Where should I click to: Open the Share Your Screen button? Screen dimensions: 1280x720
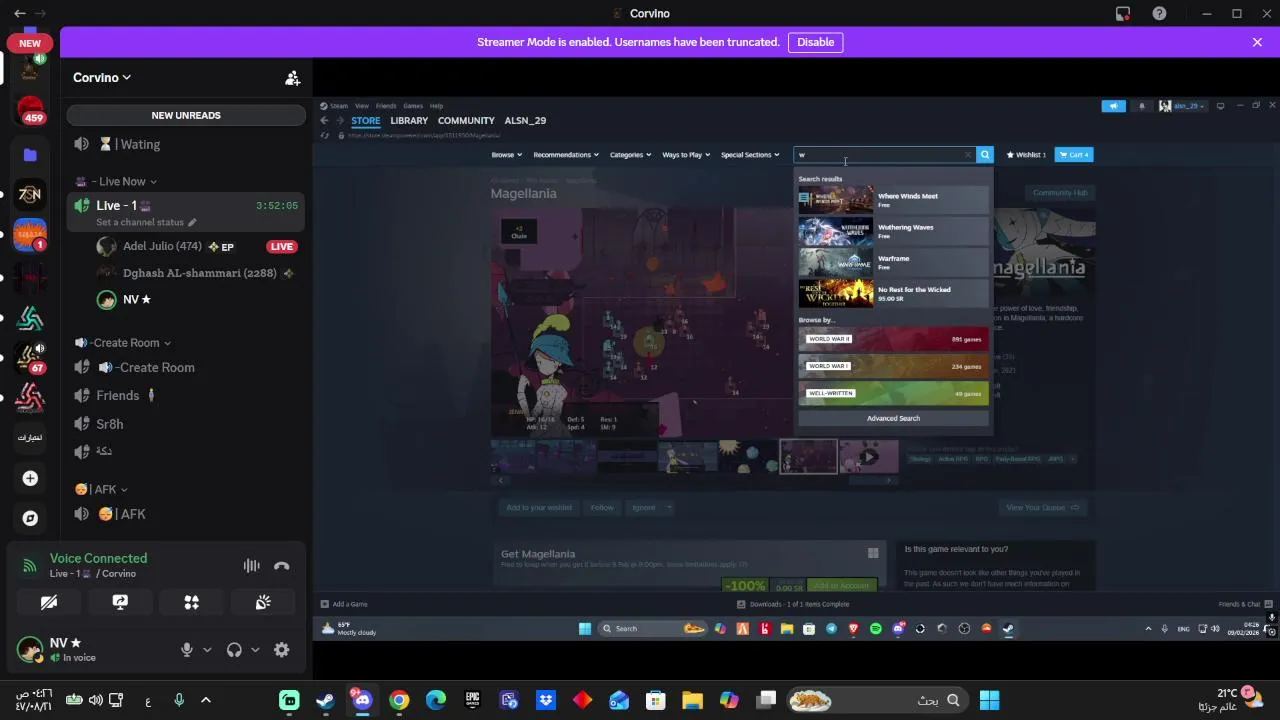(120, 602)
